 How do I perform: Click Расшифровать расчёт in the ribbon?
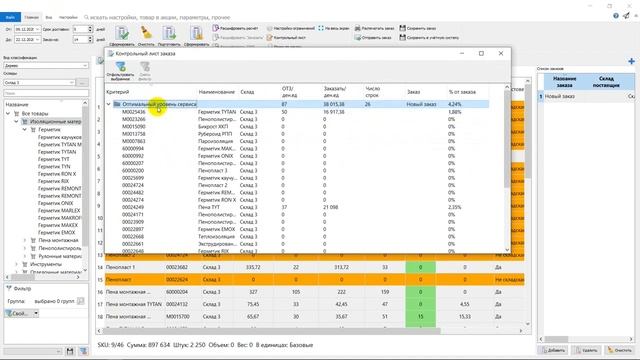(x=235, y=28)
